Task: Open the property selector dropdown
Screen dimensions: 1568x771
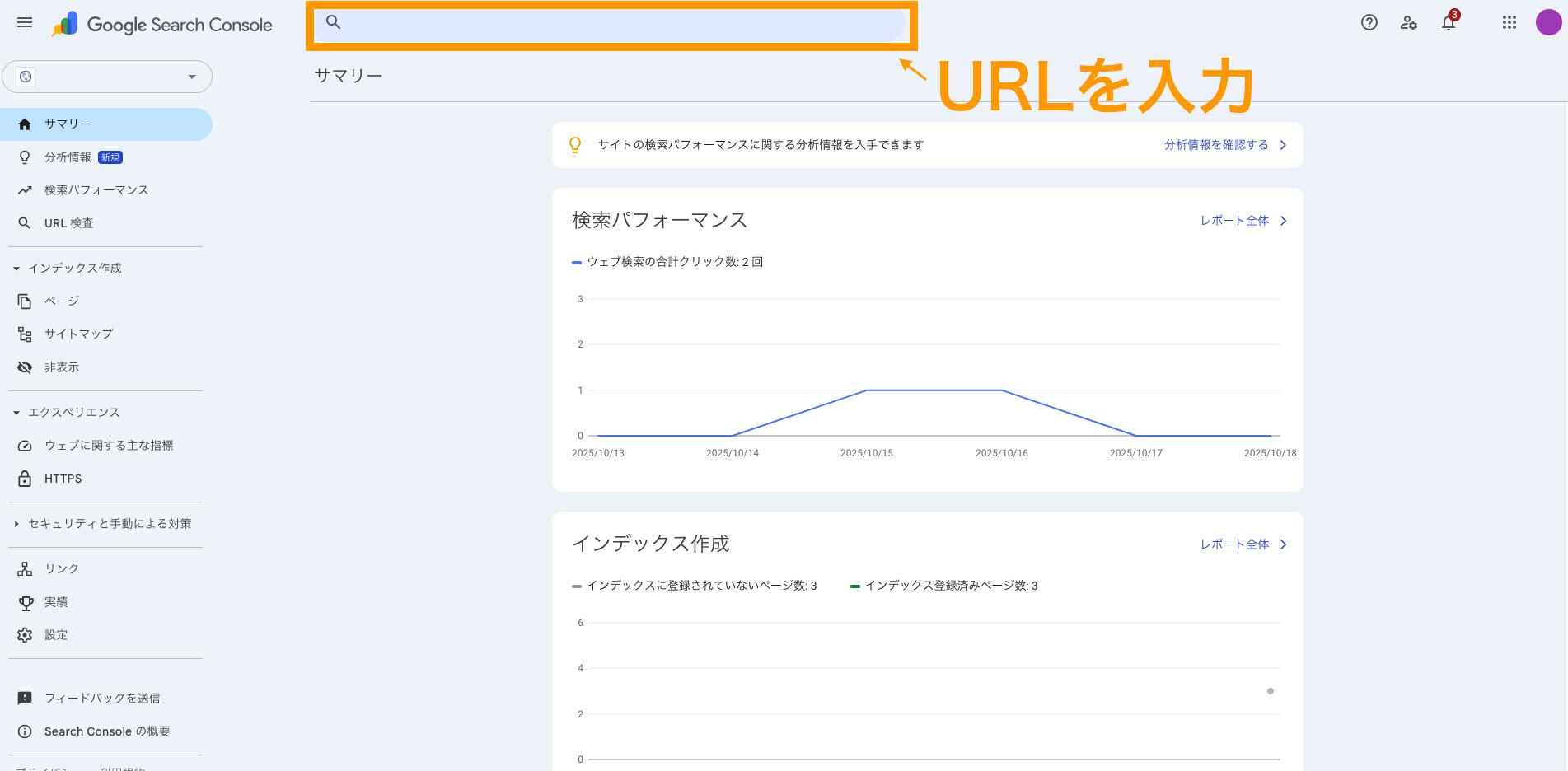Action: pyautogui.click(x=107, y=77)
